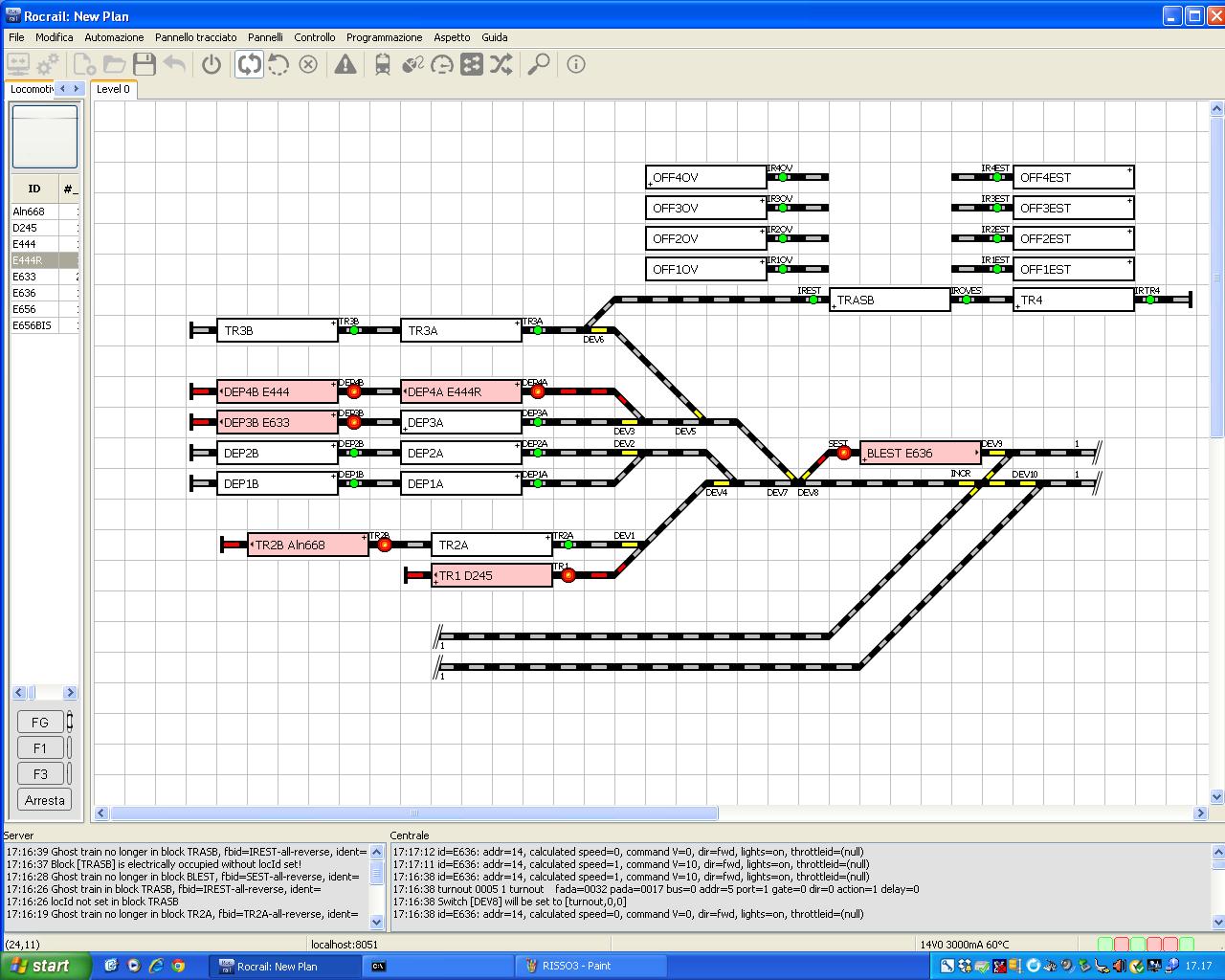Click the DEP3A block

pyautogui.click(x=461, y=422)
